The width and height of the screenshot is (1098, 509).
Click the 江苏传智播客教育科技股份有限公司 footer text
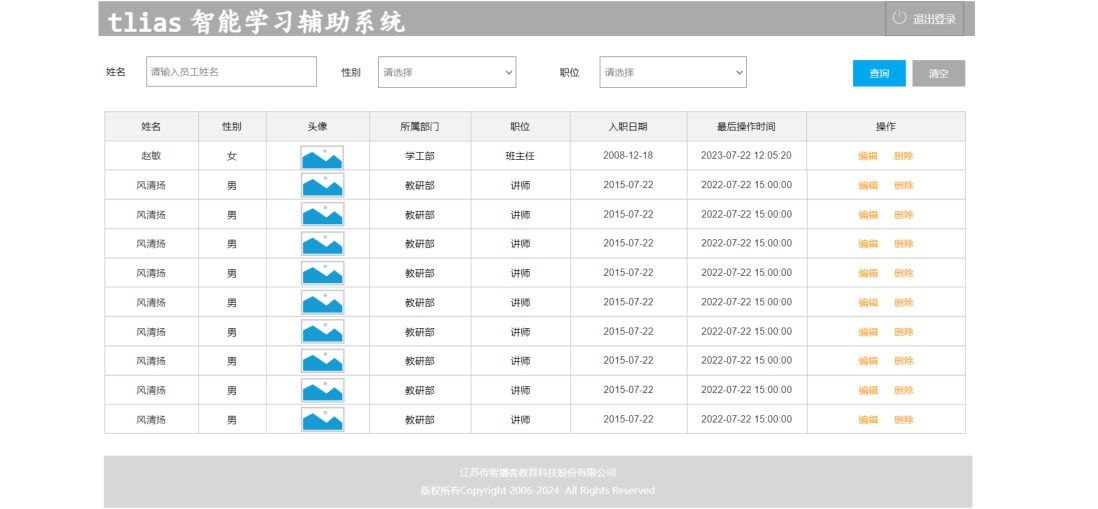tap(538, 473)
